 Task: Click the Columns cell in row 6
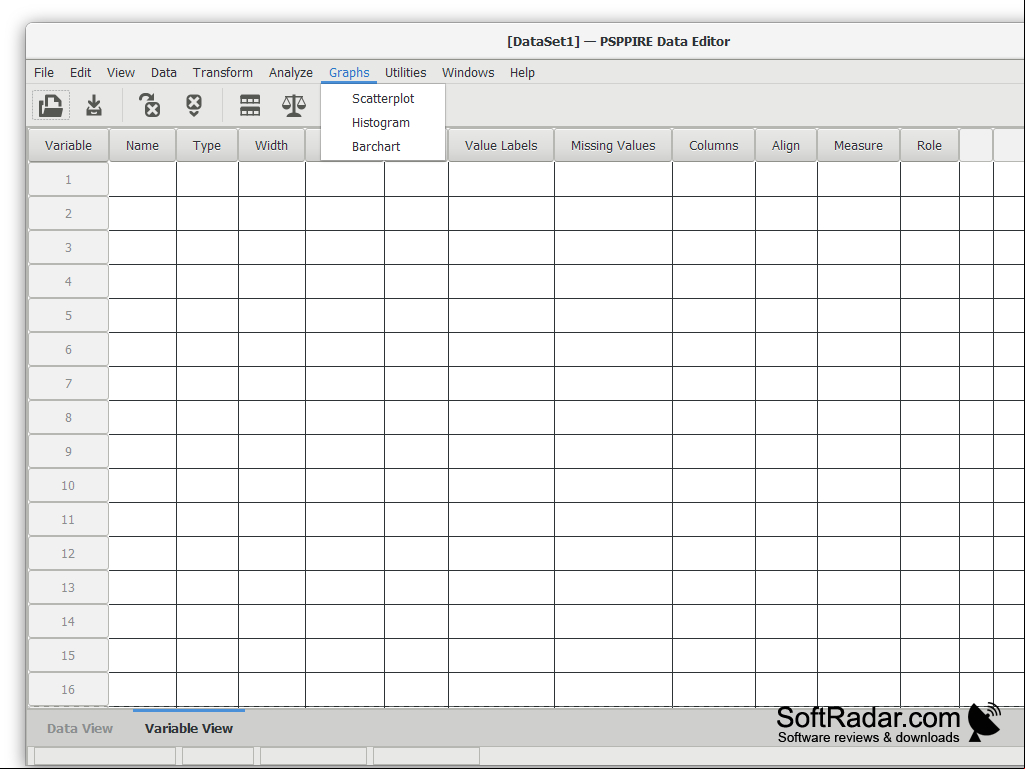tap(714, 349)
